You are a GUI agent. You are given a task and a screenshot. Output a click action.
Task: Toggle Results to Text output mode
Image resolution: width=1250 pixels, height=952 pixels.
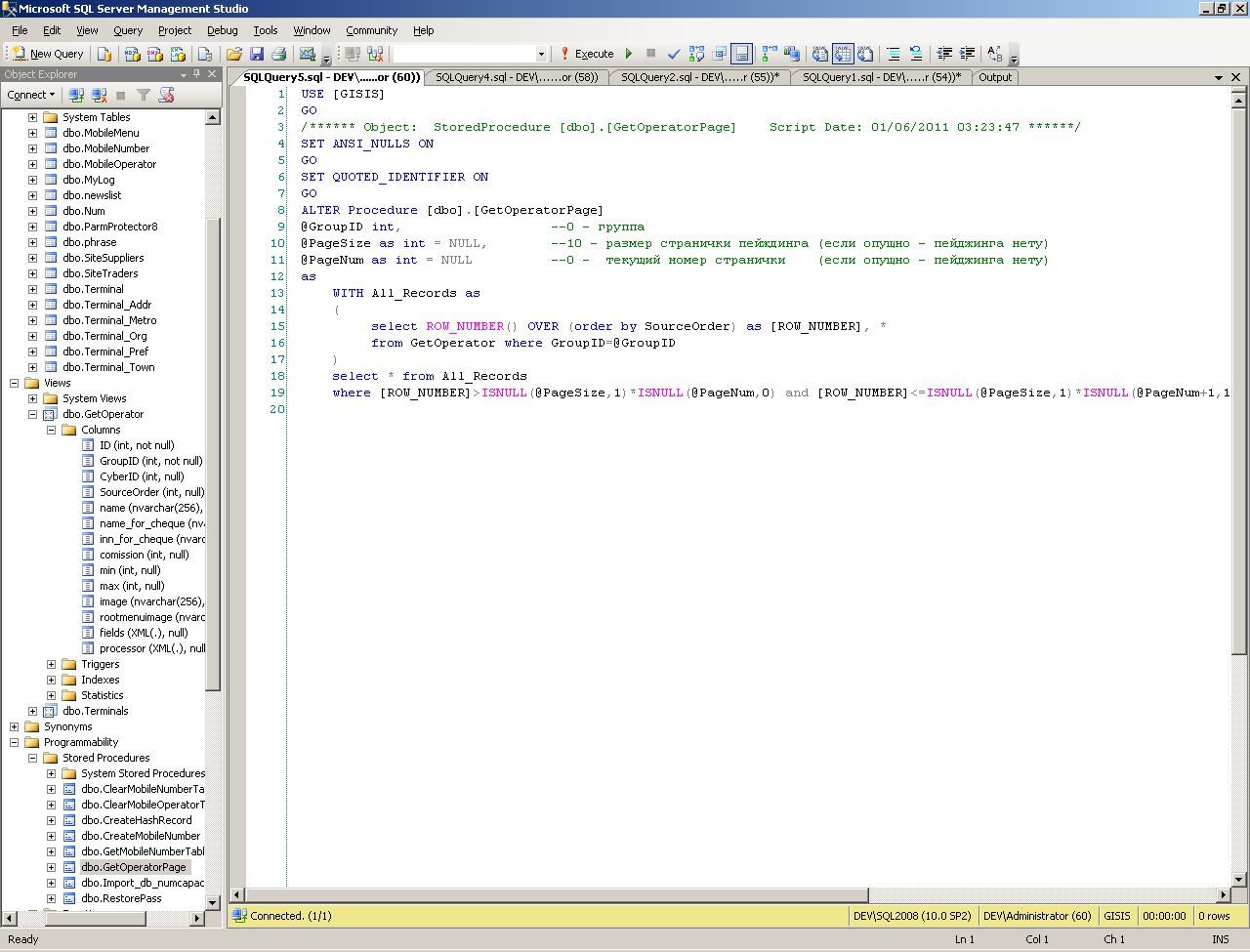click(820, 54)
